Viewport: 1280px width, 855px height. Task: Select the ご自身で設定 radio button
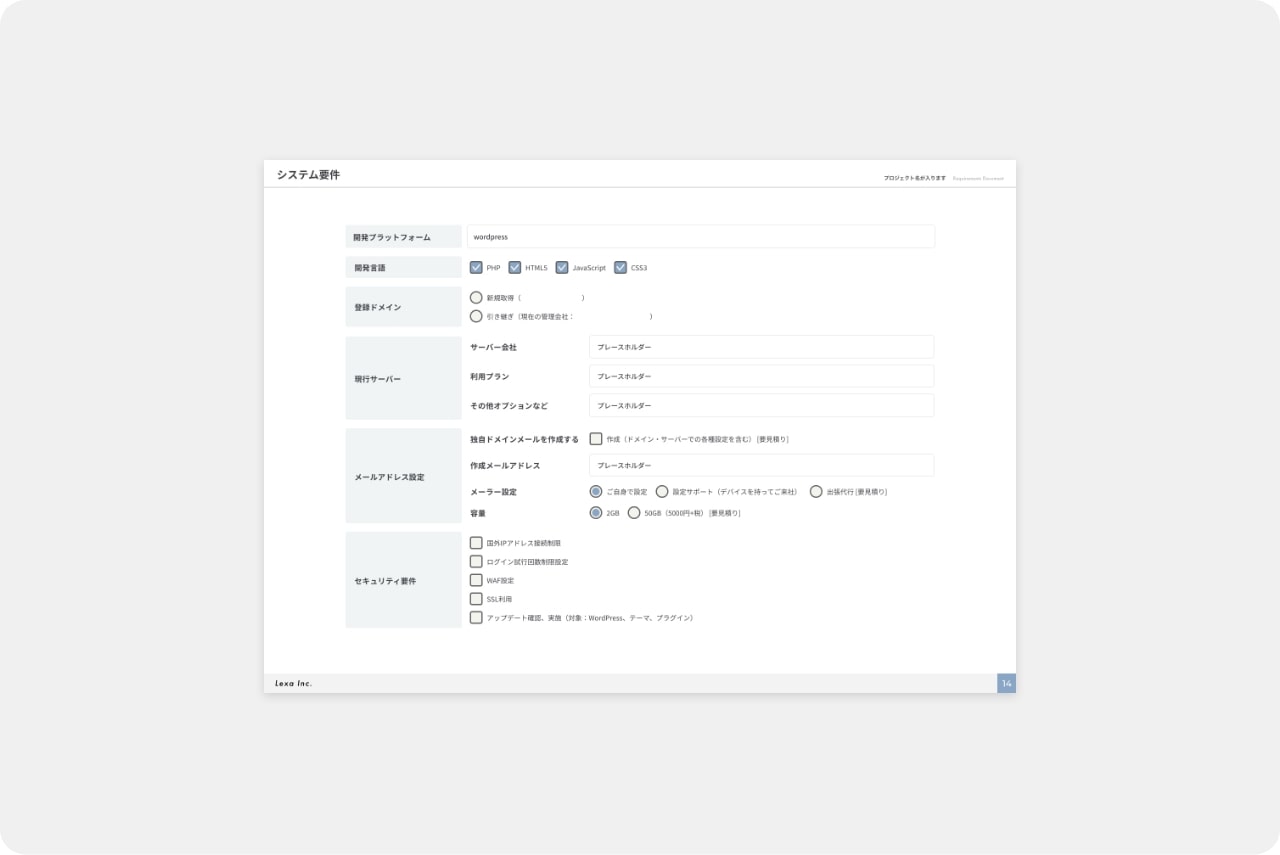point(596,491)
